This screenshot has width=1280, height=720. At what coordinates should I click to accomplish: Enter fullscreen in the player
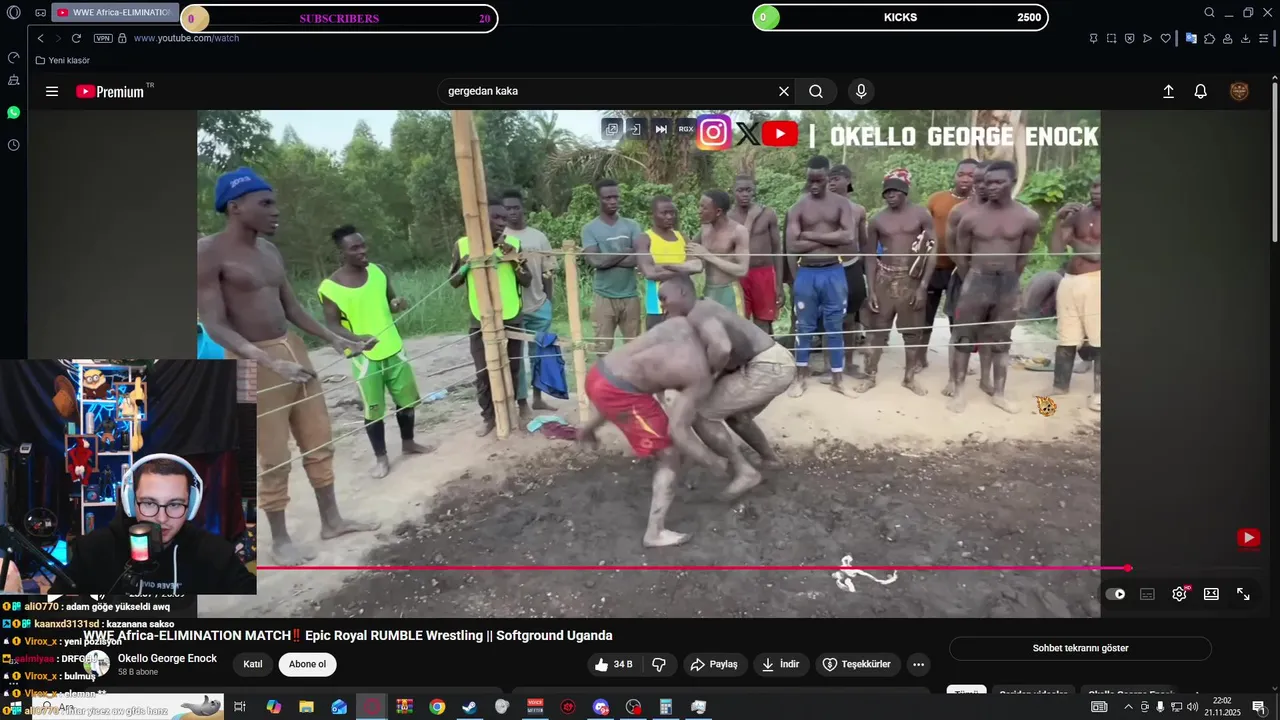(x=1243, y=594)
